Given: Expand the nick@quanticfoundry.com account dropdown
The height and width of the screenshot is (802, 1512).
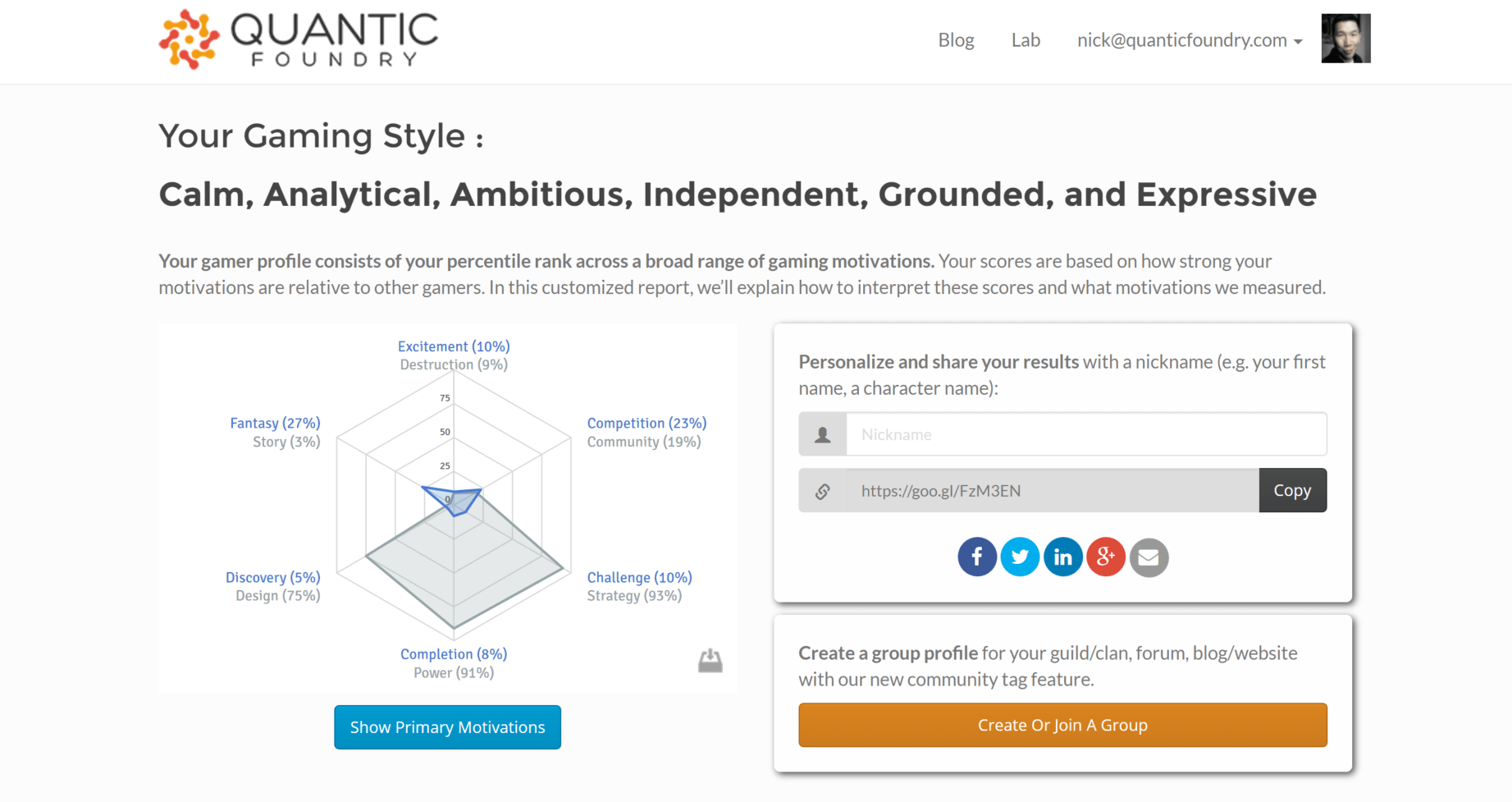Looking at the screenshot, I should click(1189, 40).
